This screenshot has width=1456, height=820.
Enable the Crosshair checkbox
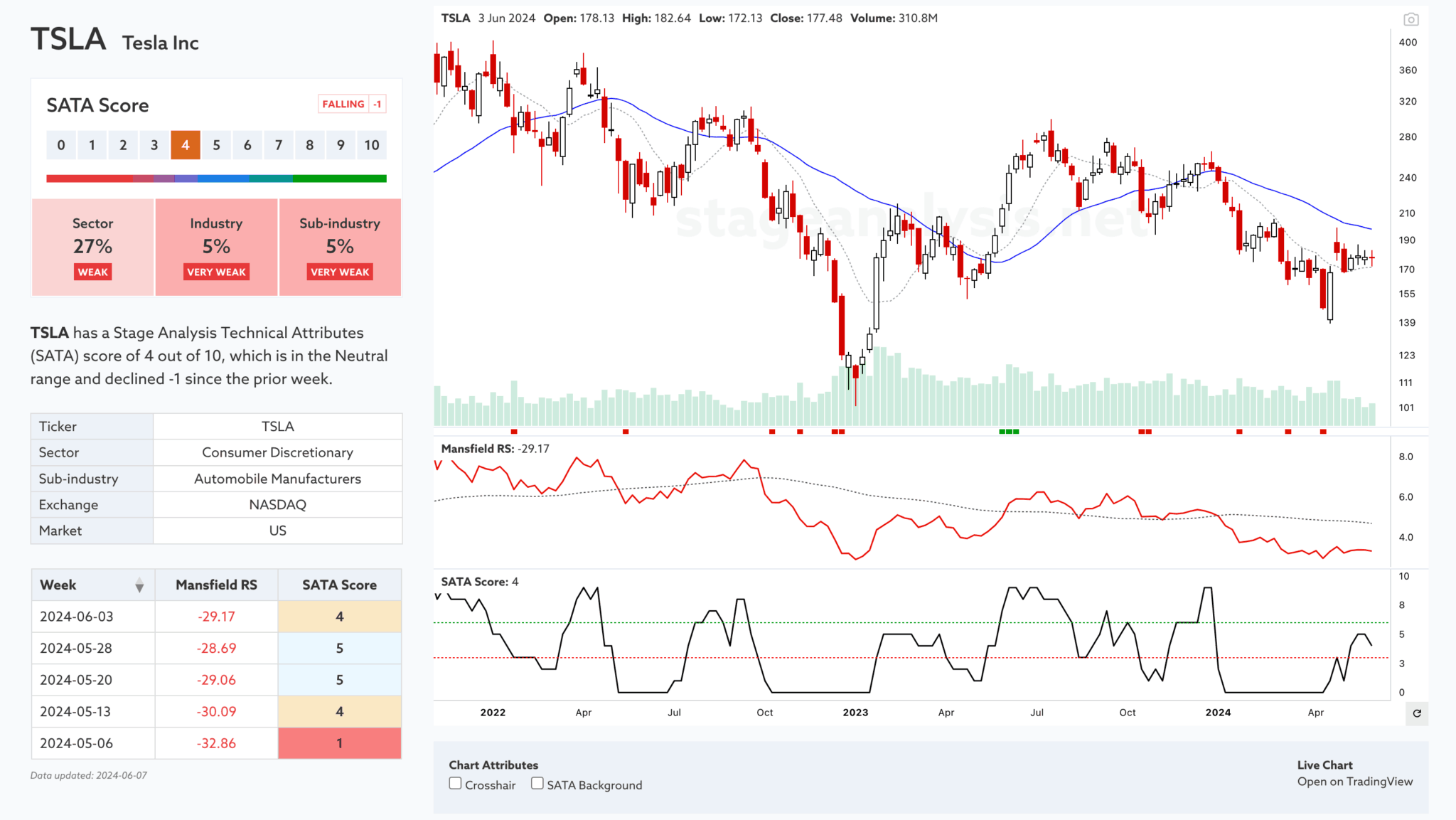point(456,784)
